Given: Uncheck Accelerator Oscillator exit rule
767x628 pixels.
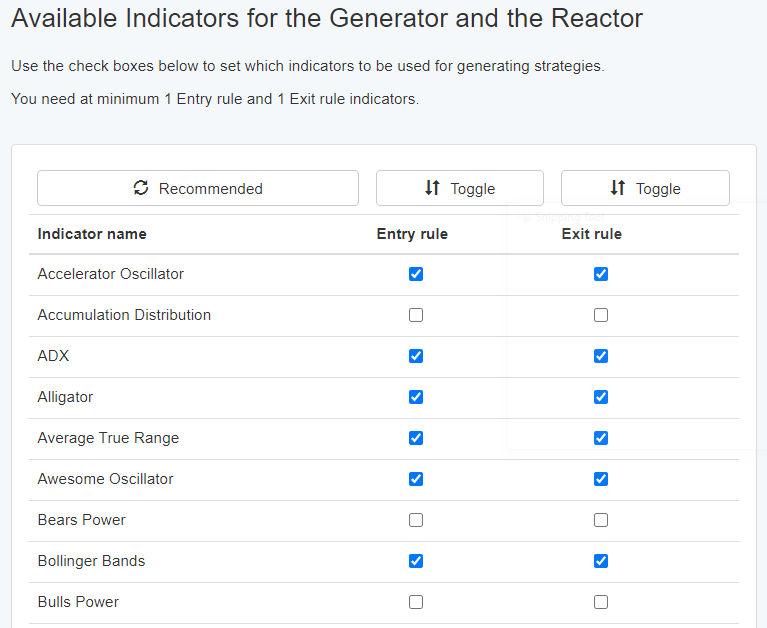Looking at the screenshot, I should (x=601, y=274).
